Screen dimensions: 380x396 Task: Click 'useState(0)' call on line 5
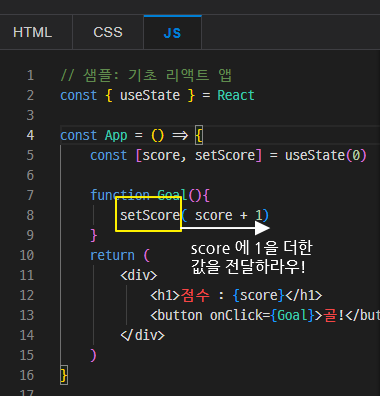point(326,155)
